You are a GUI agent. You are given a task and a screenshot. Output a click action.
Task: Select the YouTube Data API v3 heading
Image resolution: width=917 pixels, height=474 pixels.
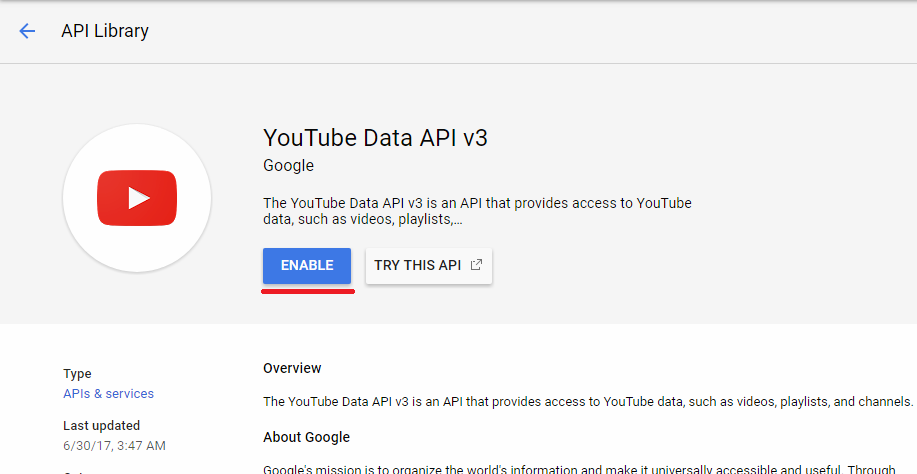pos(375,138)
